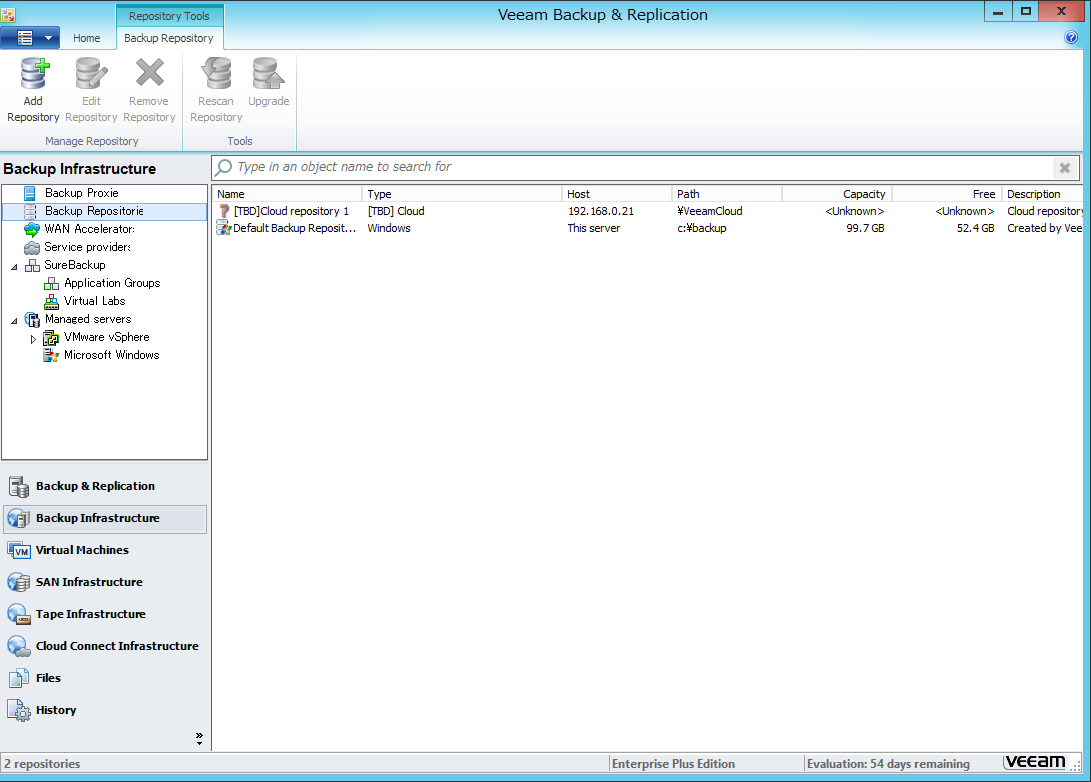Image resolution: width=1091 pixels, height=782 pixels.
Task: Click the History gear icon
Action: click(19, 711)
